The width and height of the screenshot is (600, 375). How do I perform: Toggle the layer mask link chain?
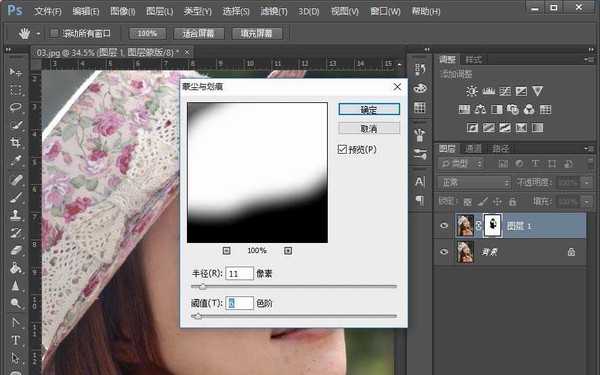[x=478, y=226]
